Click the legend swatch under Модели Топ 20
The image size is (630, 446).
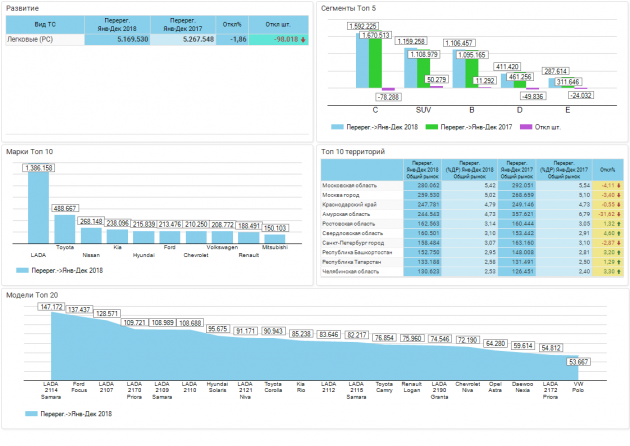(23, 412)
